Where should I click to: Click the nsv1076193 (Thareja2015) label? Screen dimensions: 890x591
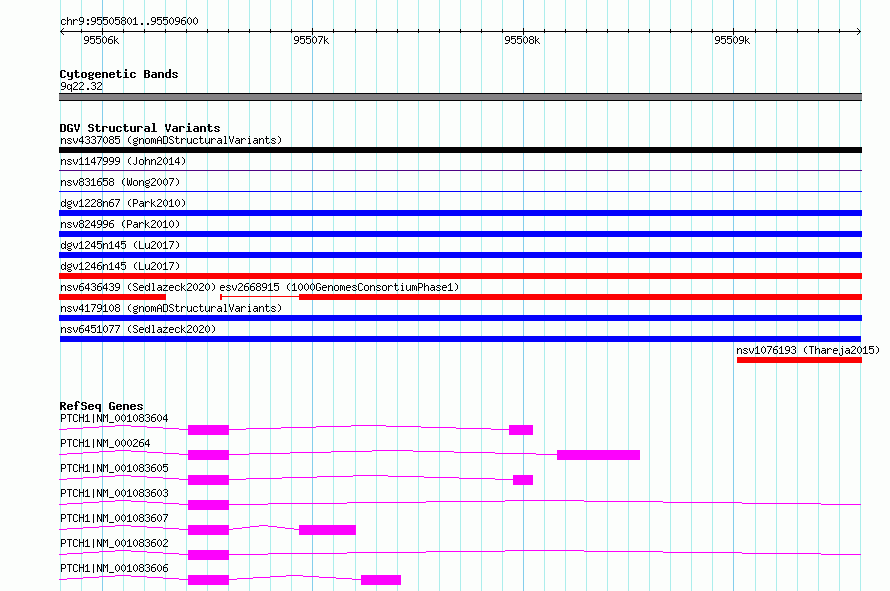[808, 350]
